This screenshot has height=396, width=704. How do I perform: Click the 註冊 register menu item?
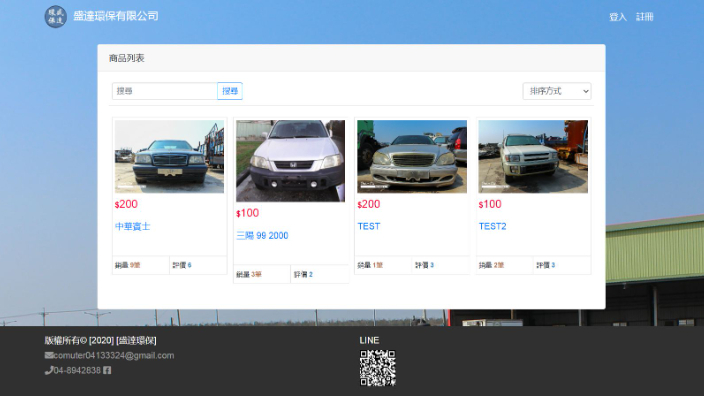[644, 17]
